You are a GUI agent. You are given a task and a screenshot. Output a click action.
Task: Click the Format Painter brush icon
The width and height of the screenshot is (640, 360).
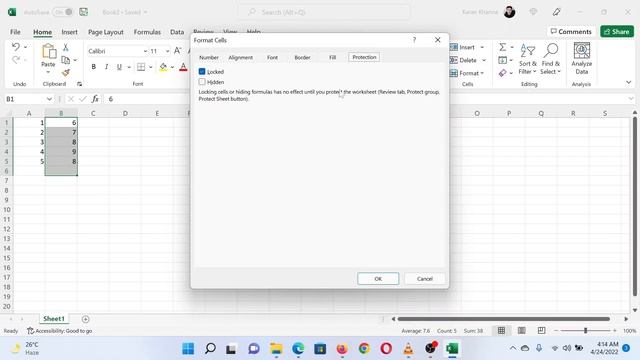[65, 73]
